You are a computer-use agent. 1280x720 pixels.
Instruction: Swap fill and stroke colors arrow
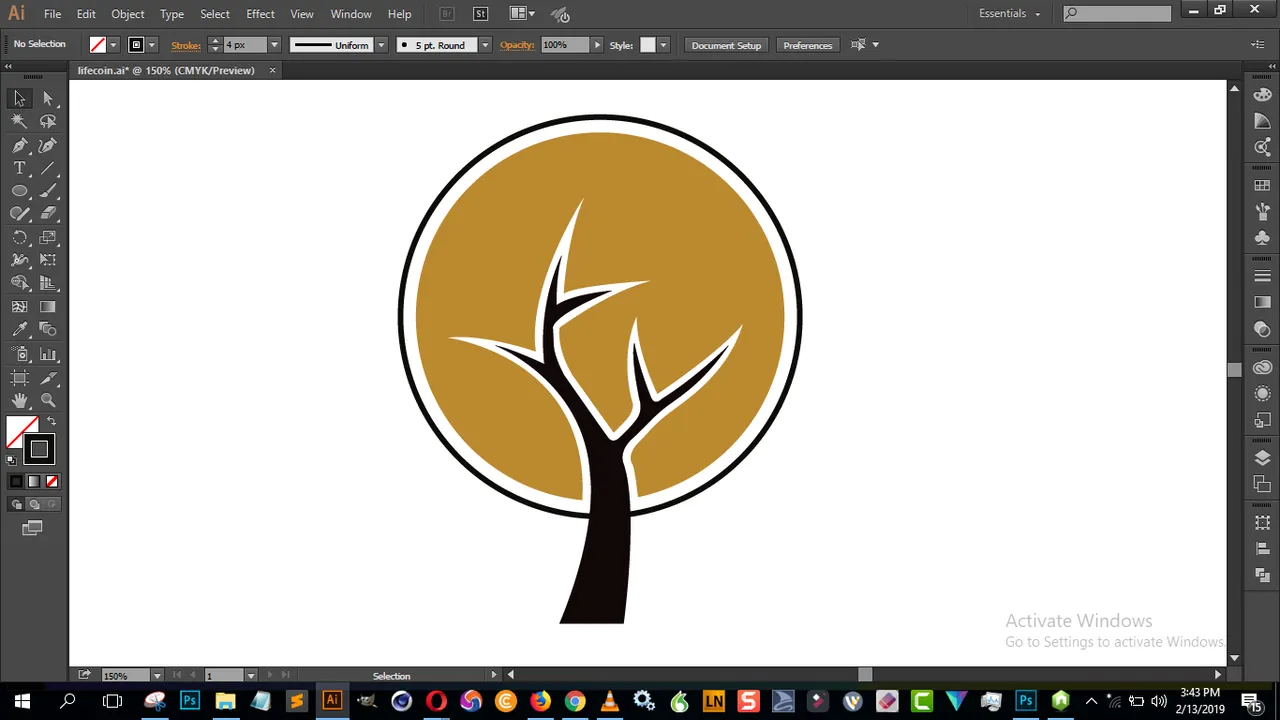(51, 422)
